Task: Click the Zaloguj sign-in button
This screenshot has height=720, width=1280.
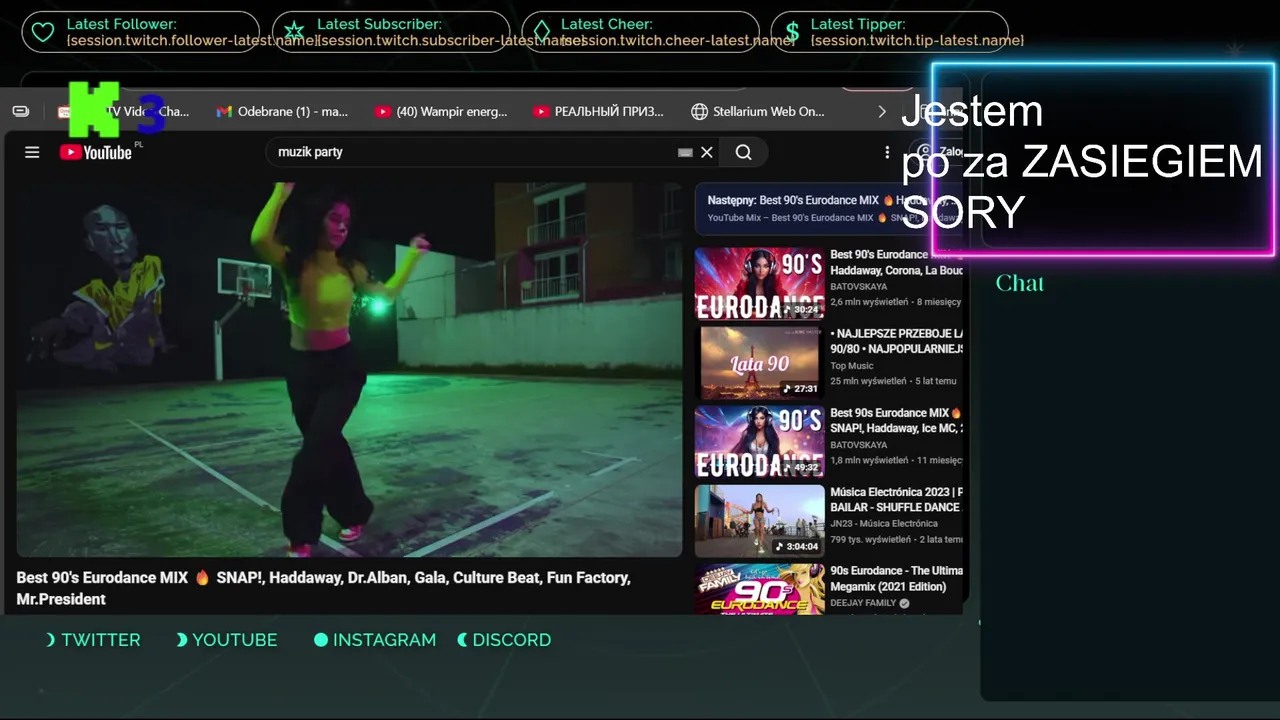Action: (939, 152)
